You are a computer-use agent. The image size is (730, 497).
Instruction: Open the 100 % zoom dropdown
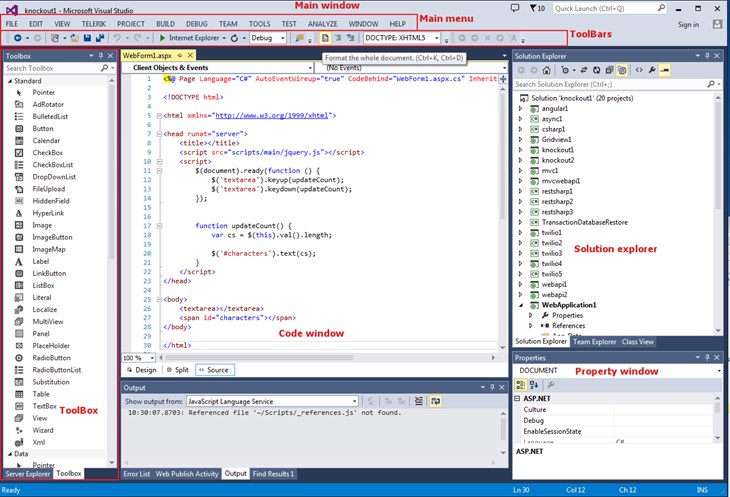point(138,357)
